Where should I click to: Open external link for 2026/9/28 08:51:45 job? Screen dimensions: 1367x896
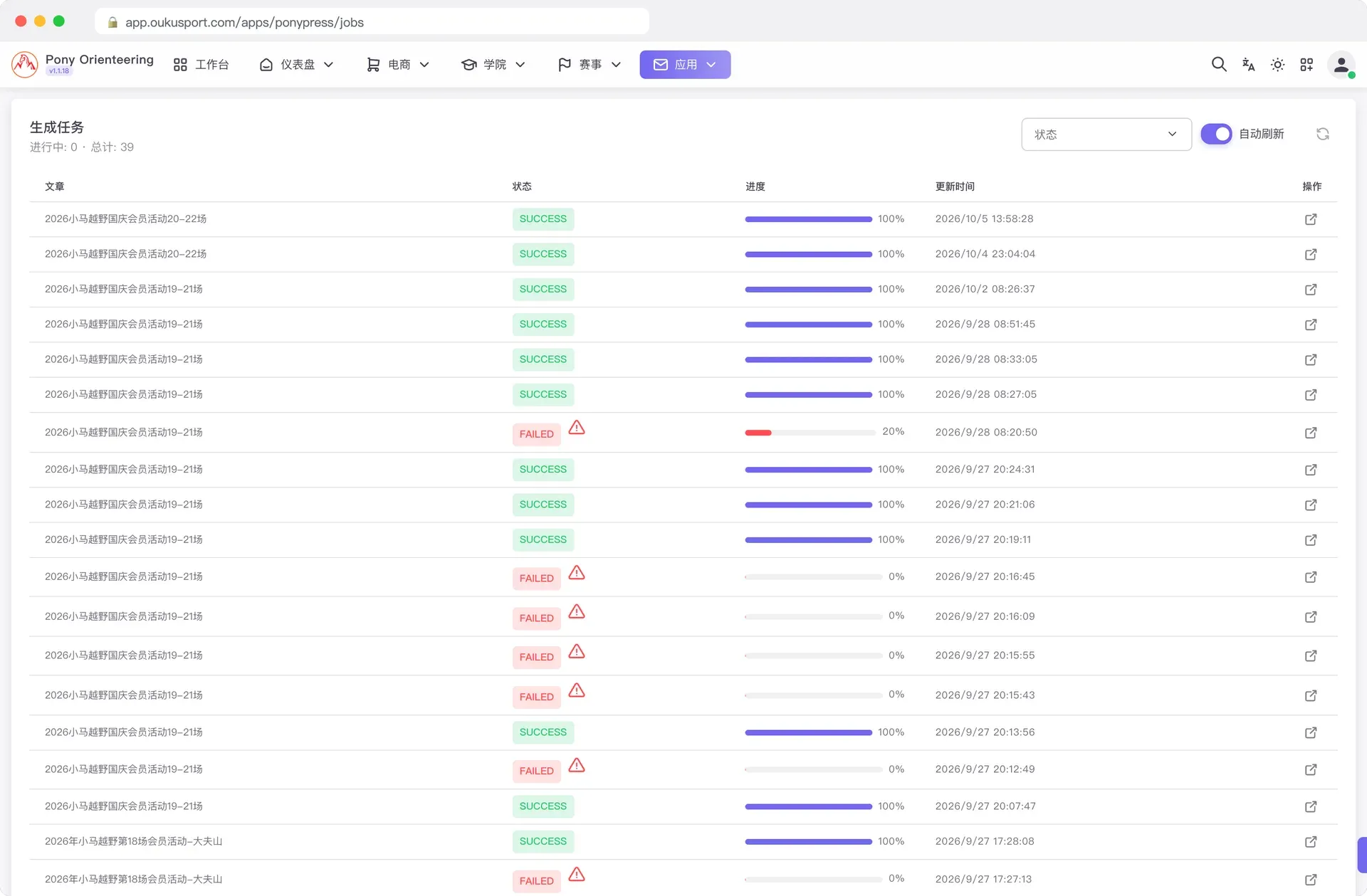1311,325
